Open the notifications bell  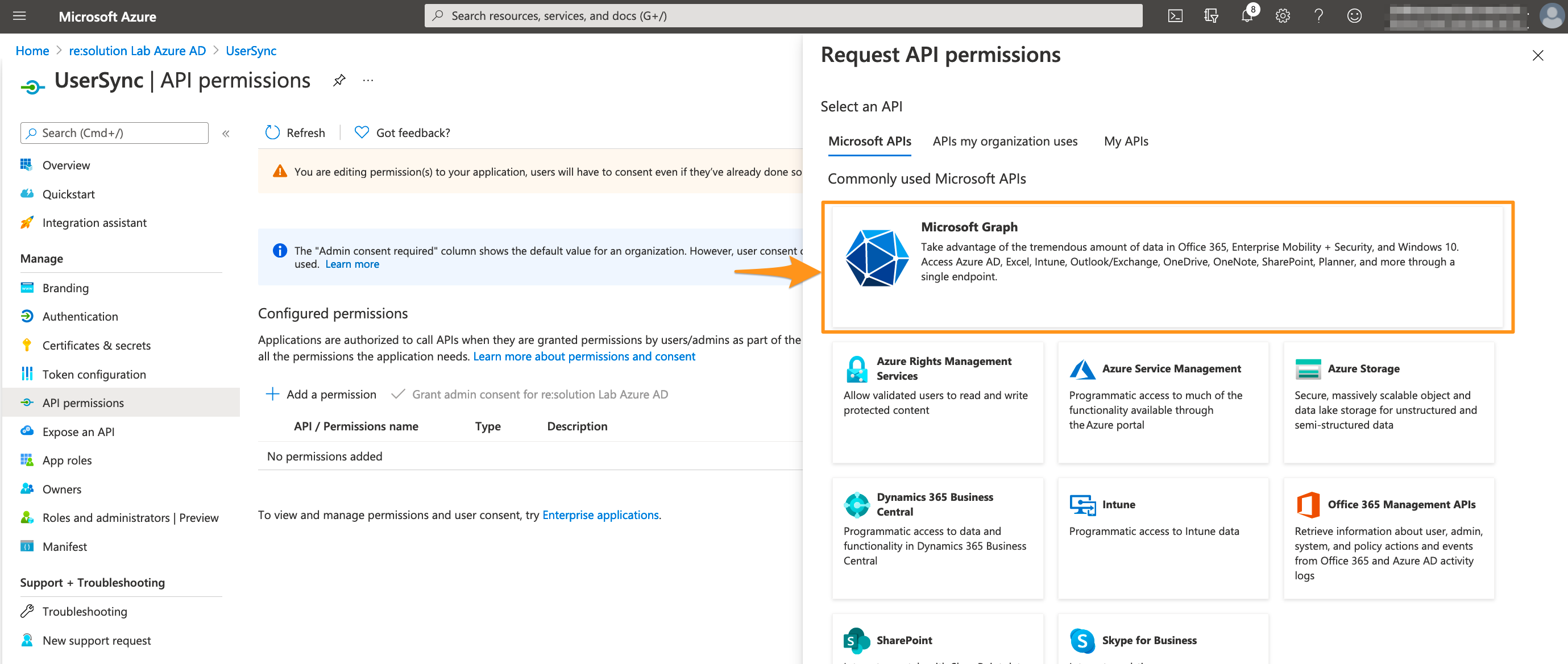pyautogui.click(x=1247, y=16)
